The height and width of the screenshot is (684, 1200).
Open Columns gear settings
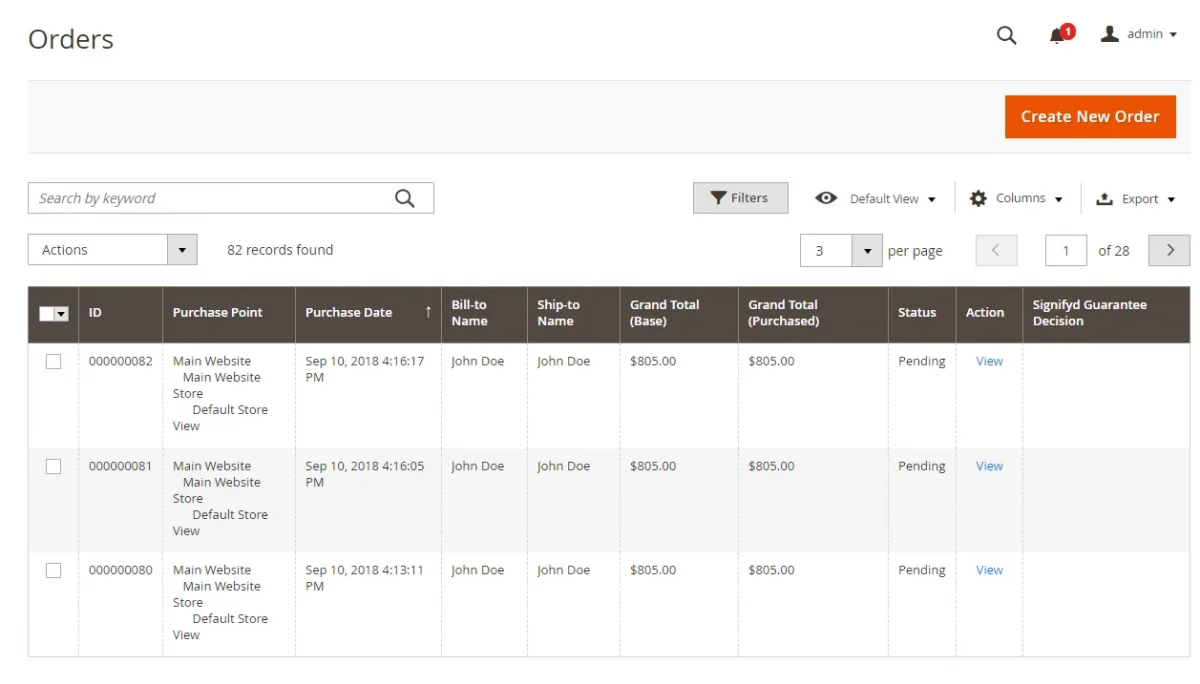pos(978,198)
